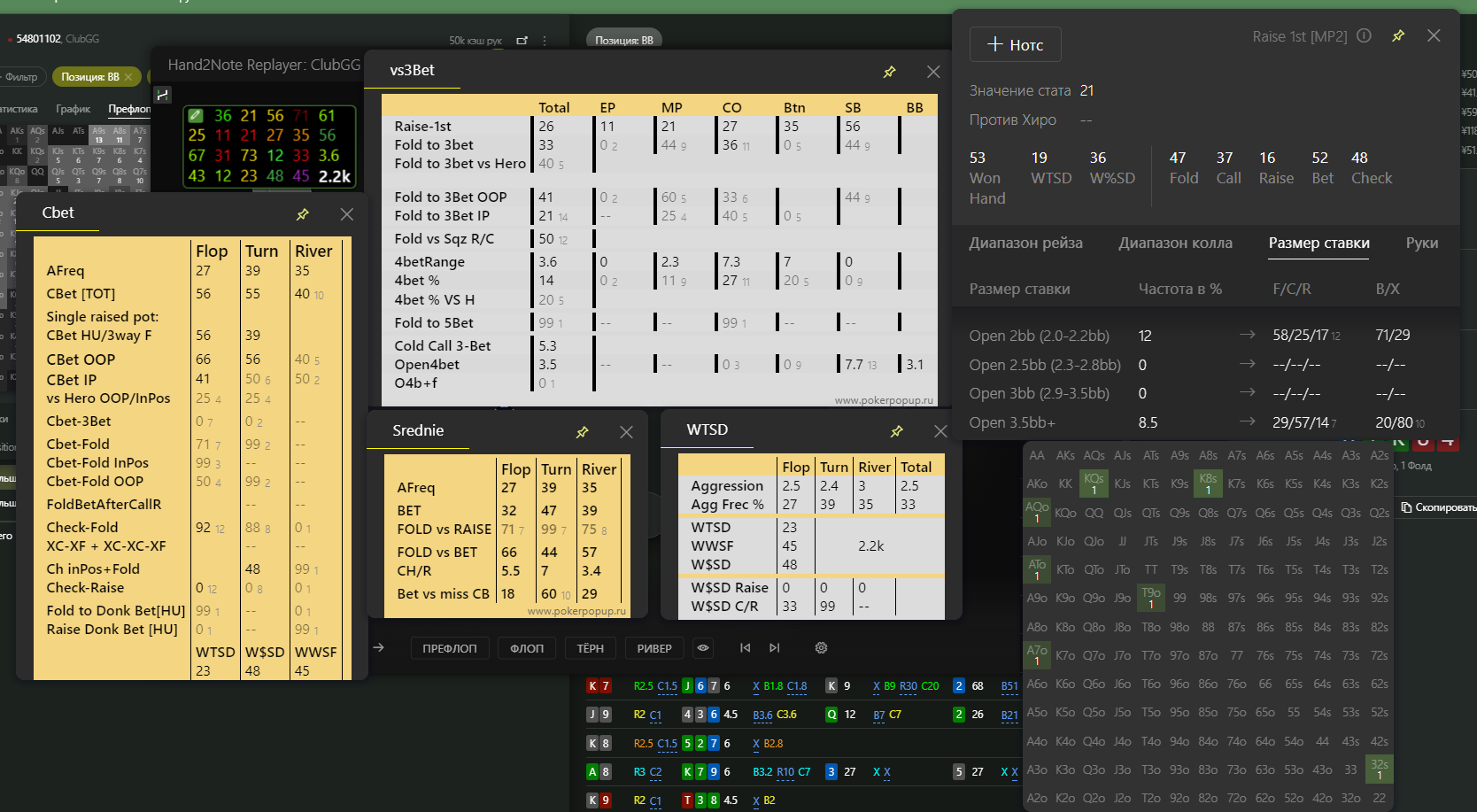The image size is (1477, 812).
Task: Click player ID 54801102 at top
Action: tap(38, 39)
